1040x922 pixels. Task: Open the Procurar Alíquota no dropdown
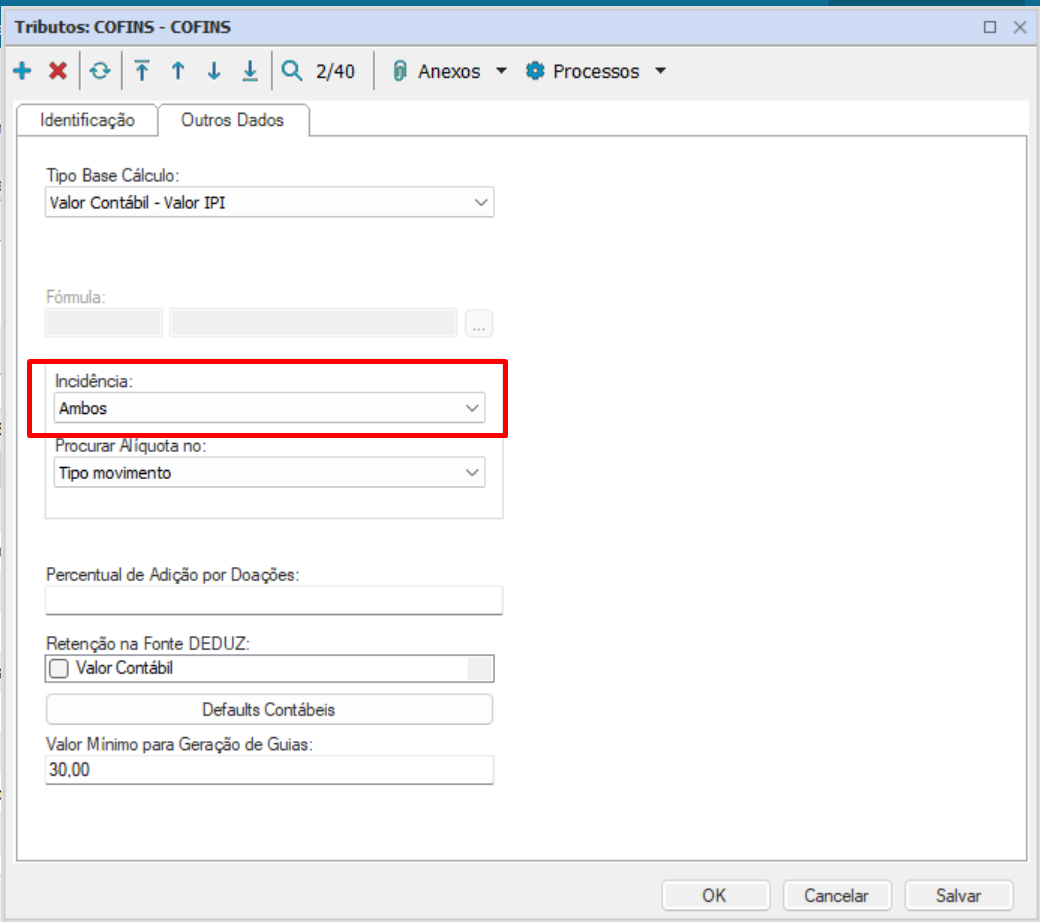pos(269,473)
